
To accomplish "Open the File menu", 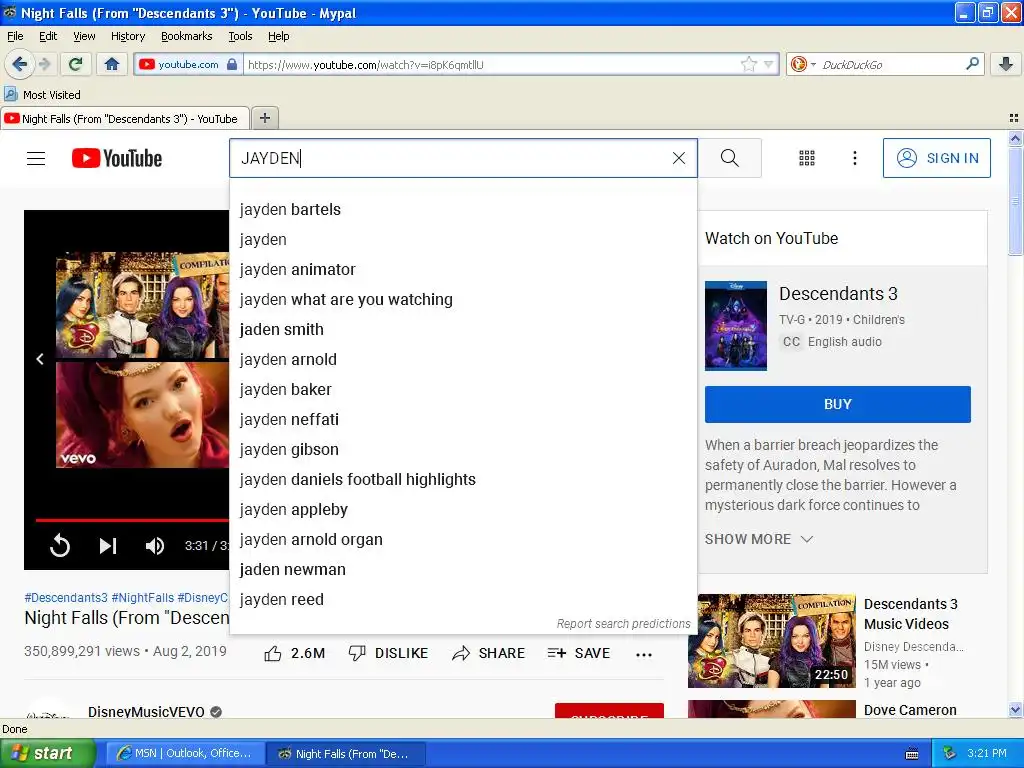I will pyautogui.click(x=15, y=36).
